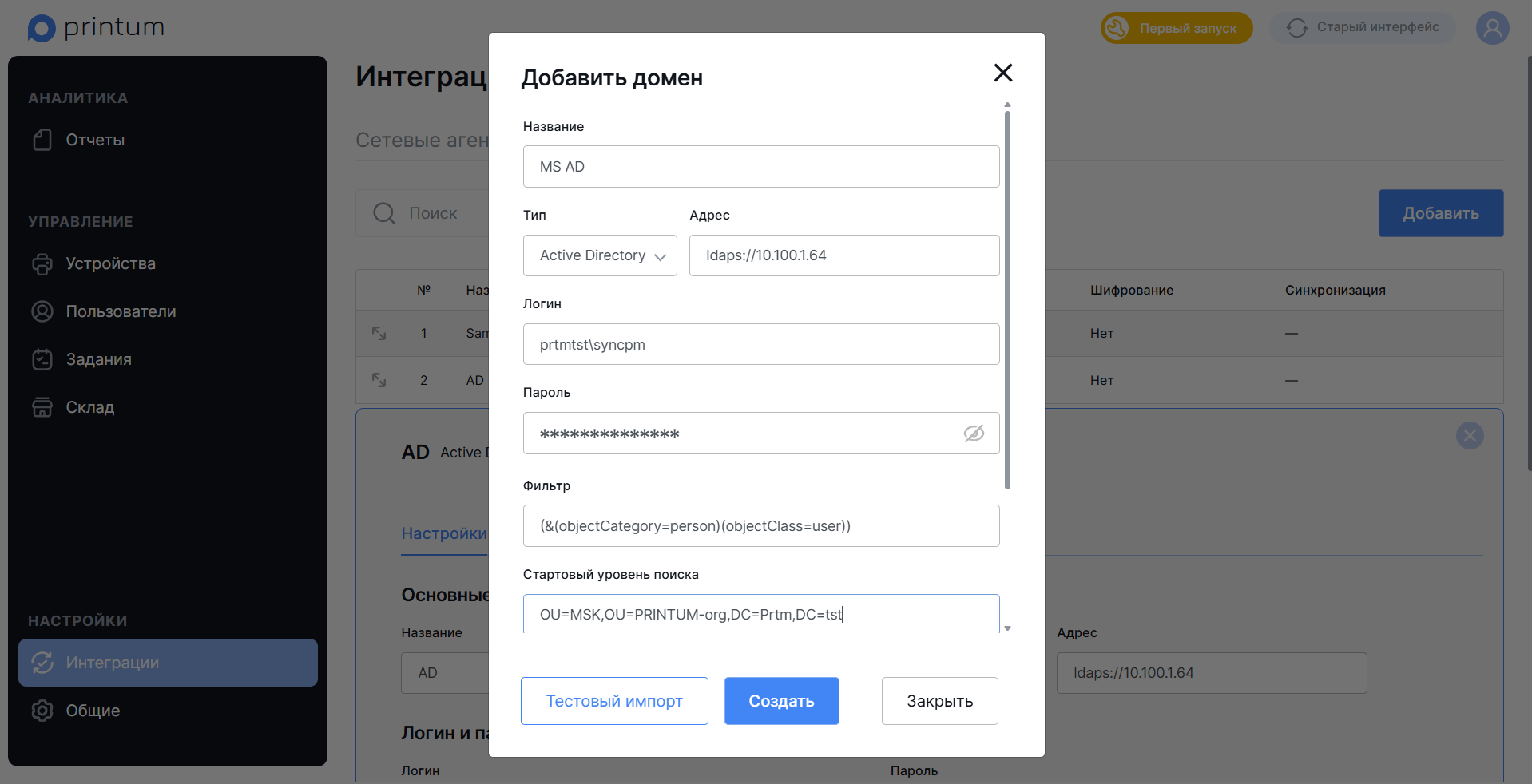Click the background Название field AD
Viewport: 1532px width, 784px height.
click(x=445, y=673)
